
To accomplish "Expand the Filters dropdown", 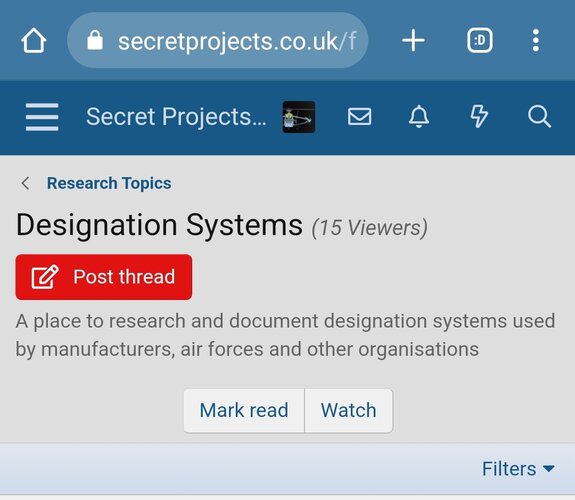I will click(518, 469).
